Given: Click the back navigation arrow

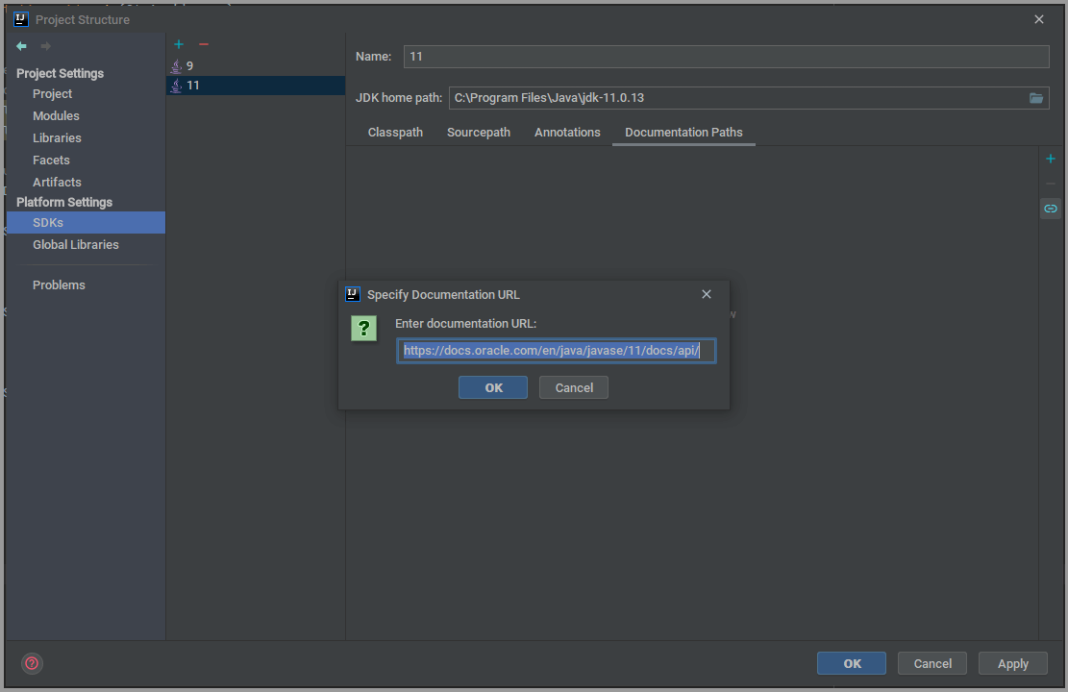Looking at the screenshot, I should click(22, 46).
